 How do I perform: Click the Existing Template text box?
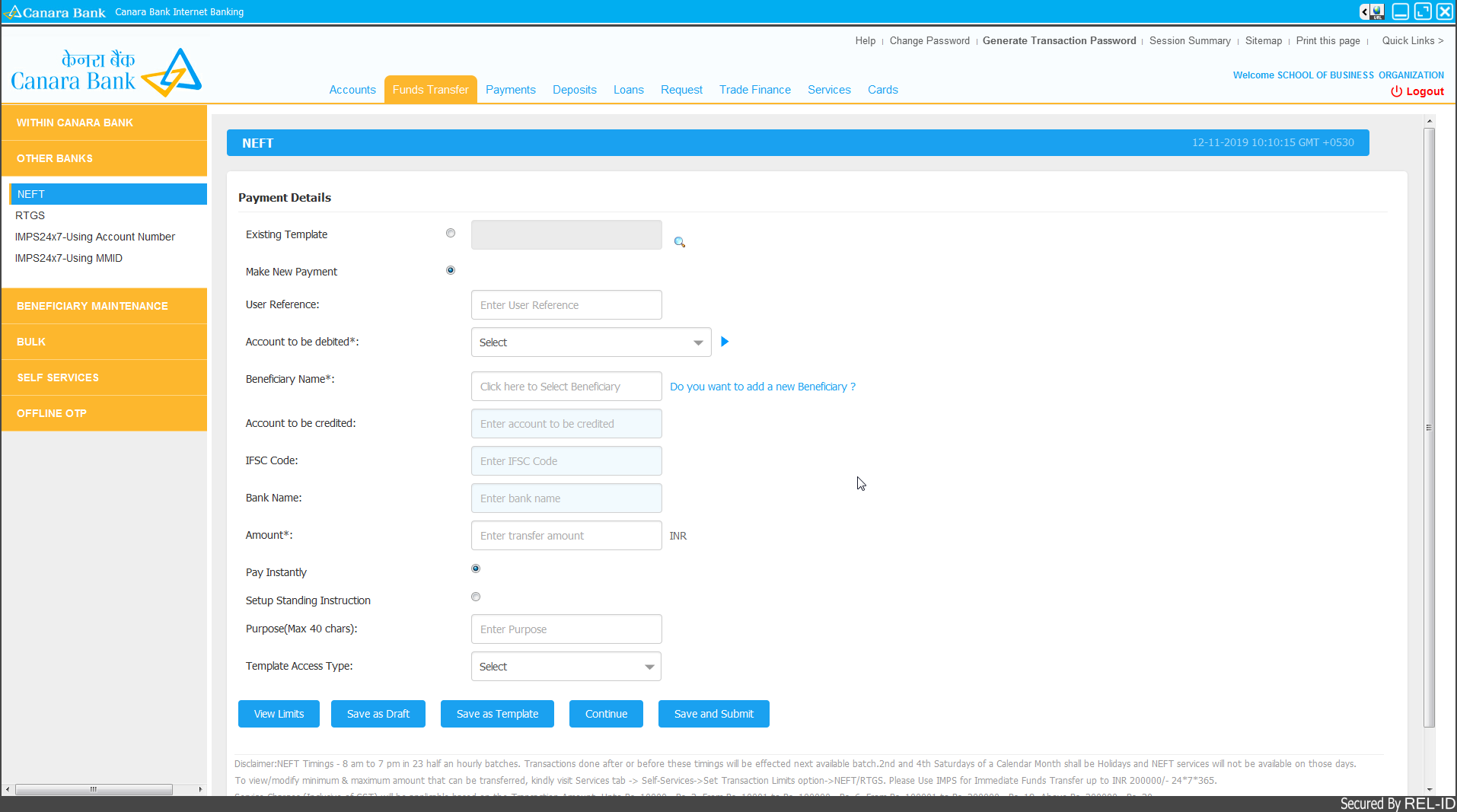[x=566, y=235]
